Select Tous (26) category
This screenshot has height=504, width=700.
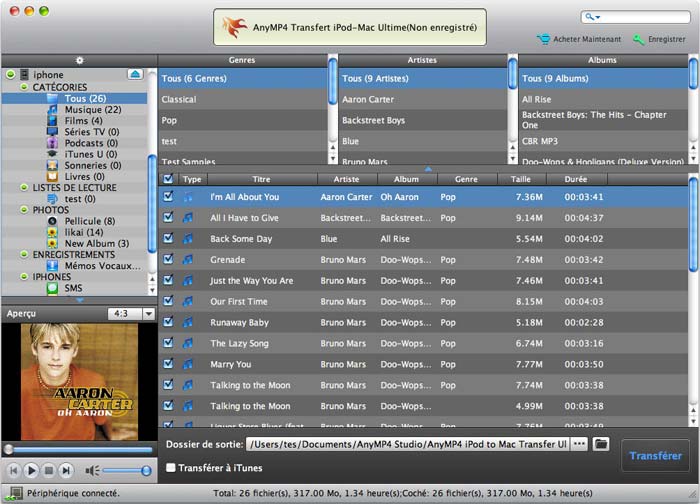(x=85, y=98)
